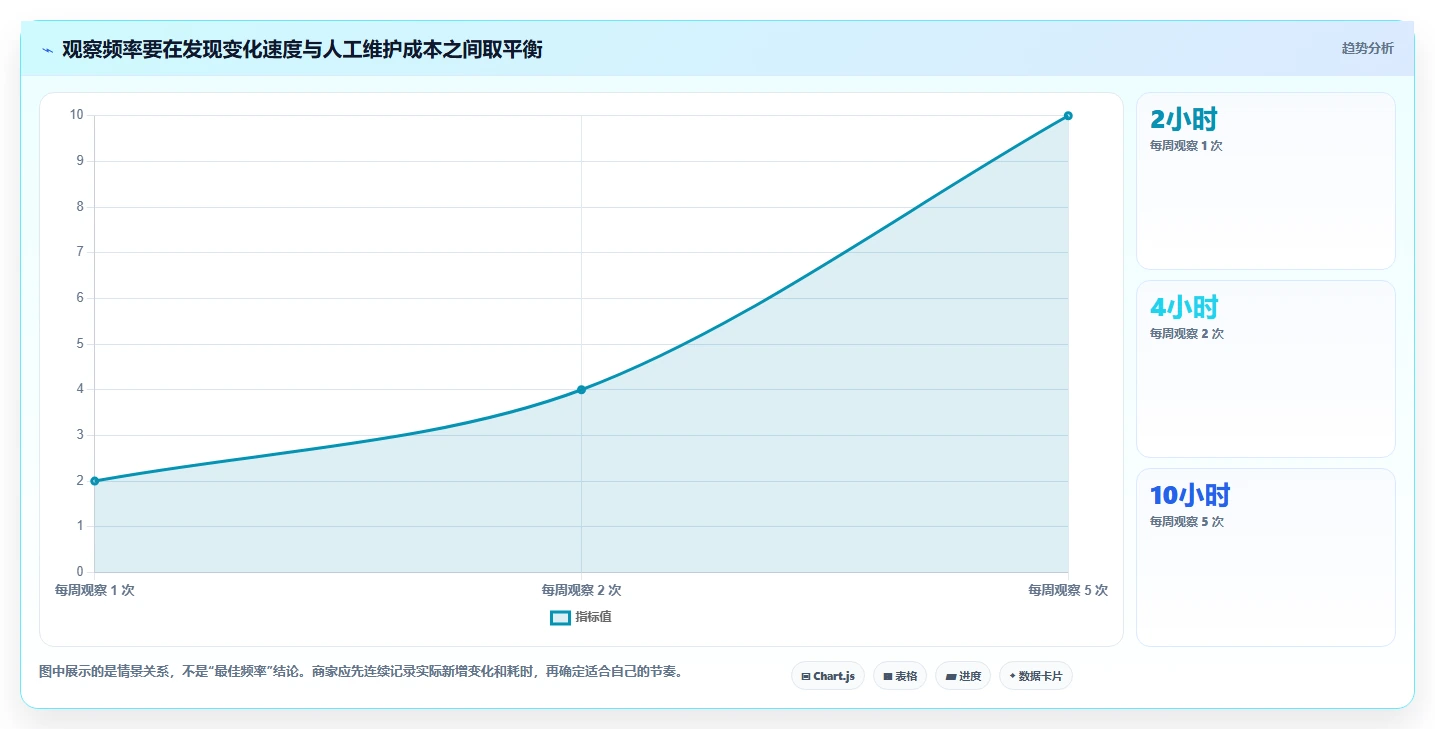This screenshot has width=1435, height=729.
Task: Click the chart title 观察频率要在发现变化速度
Action: [x=302, y=49]
